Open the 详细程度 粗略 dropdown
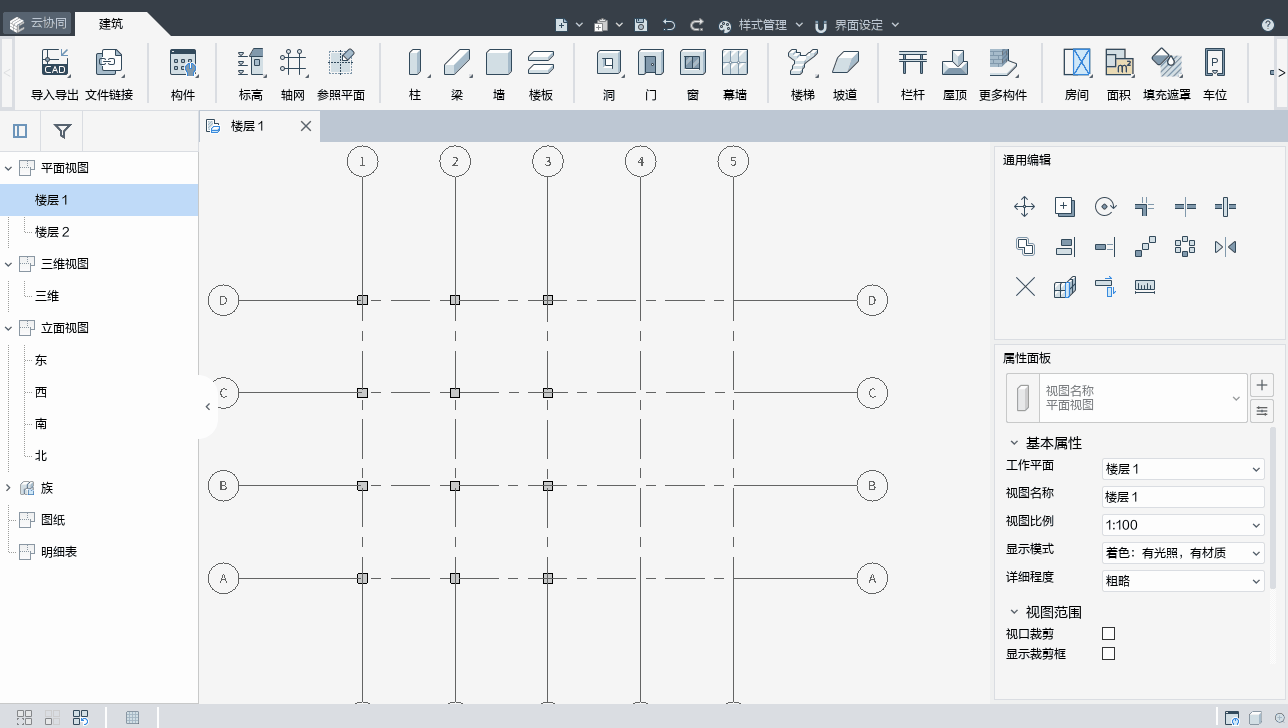This screenshot has height=728, width=1288. tap(1183, 581)
